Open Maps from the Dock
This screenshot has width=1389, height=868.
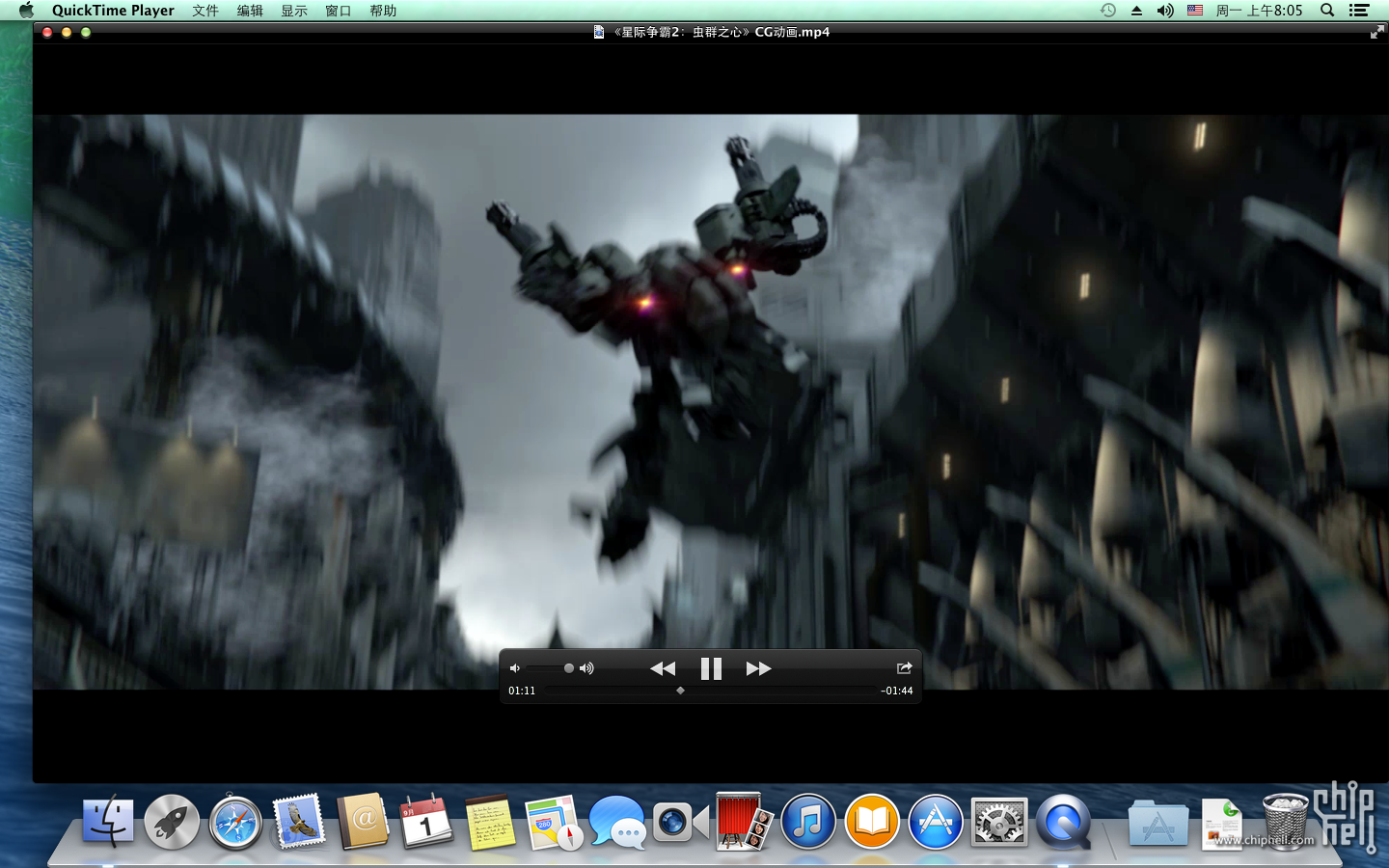pyautogui.click(x=554, y=822)
